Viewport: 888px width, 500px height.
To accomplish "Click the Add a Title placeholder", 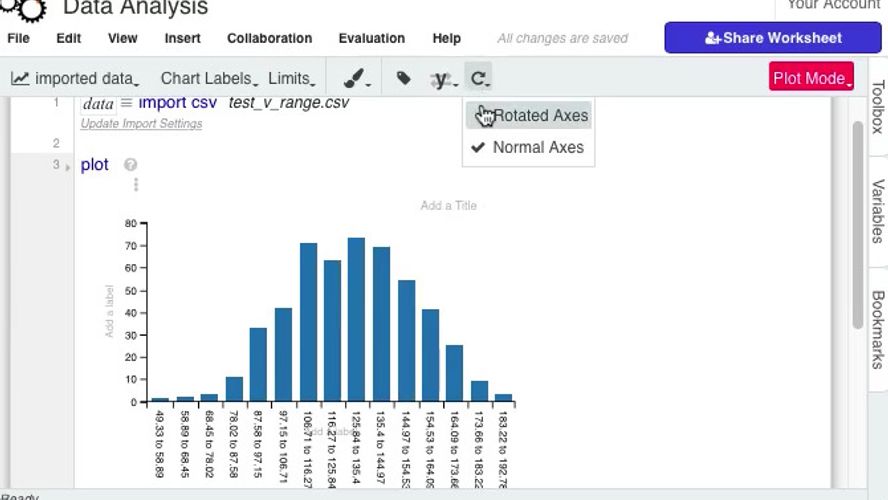I will pos(448,205).
